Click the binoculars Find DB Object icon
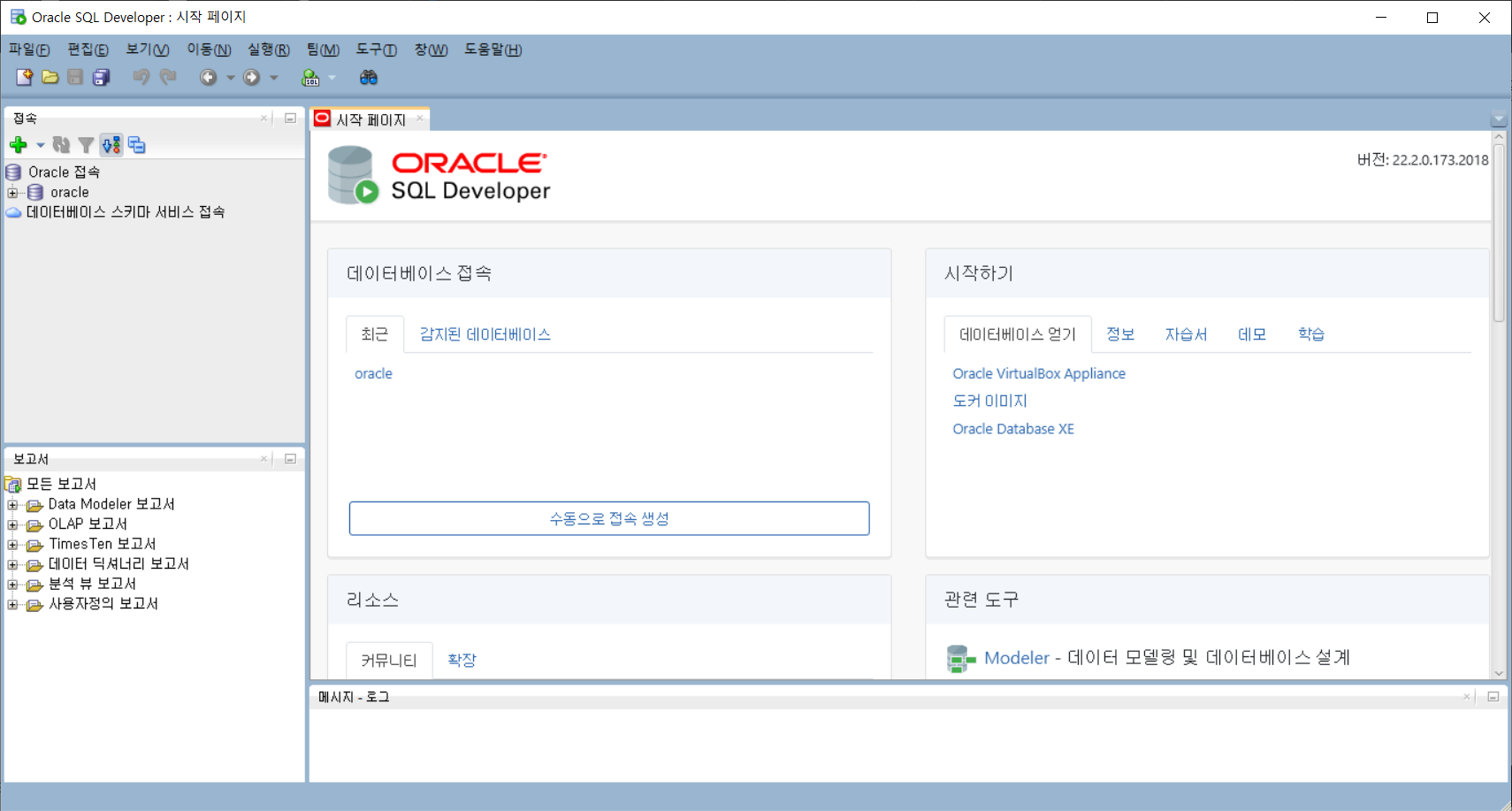Image resolution: width=1512 pixels, height=811 pixels. [369, 77]
